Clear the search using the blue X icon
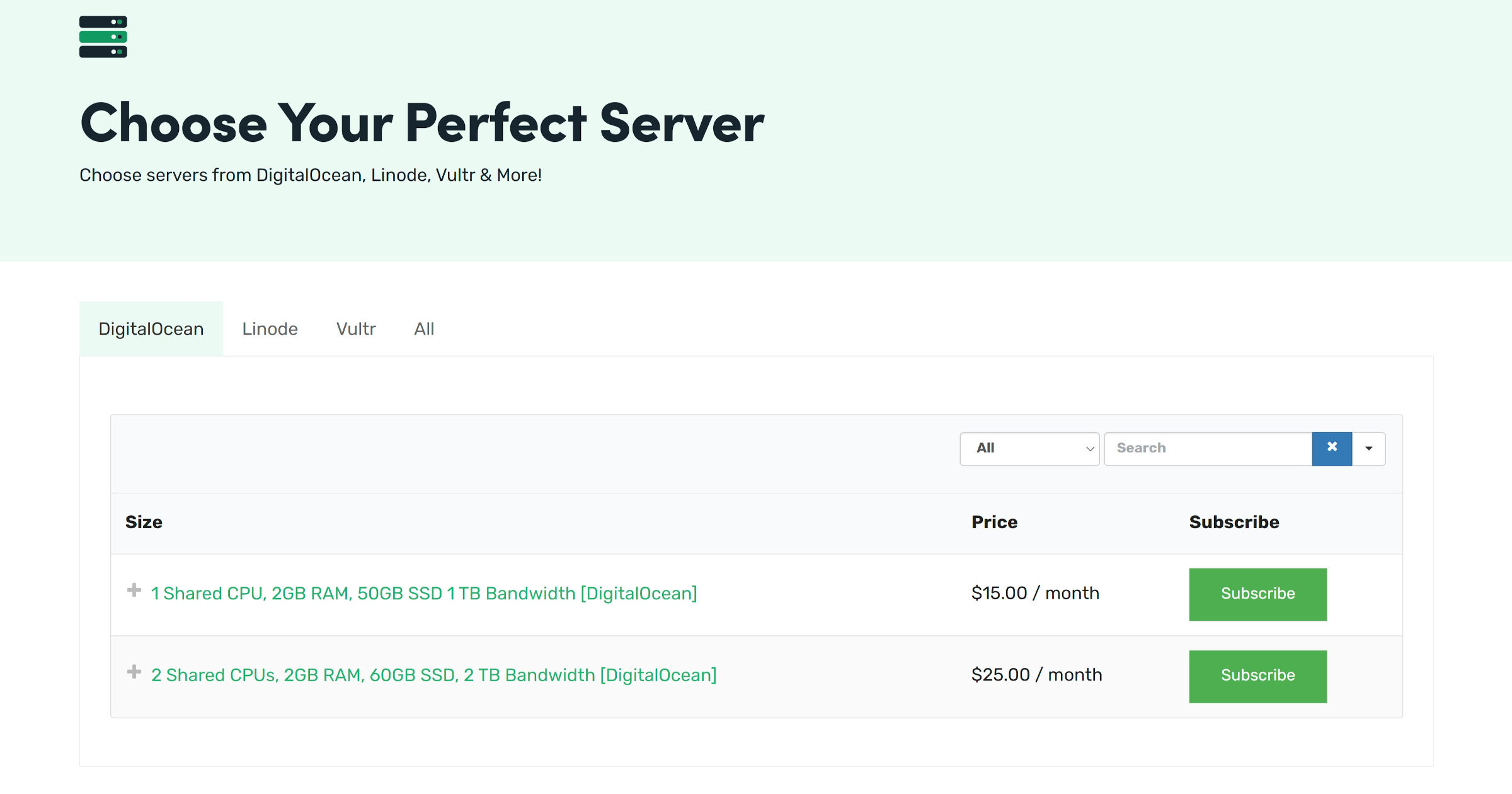 pos(1332,448)
